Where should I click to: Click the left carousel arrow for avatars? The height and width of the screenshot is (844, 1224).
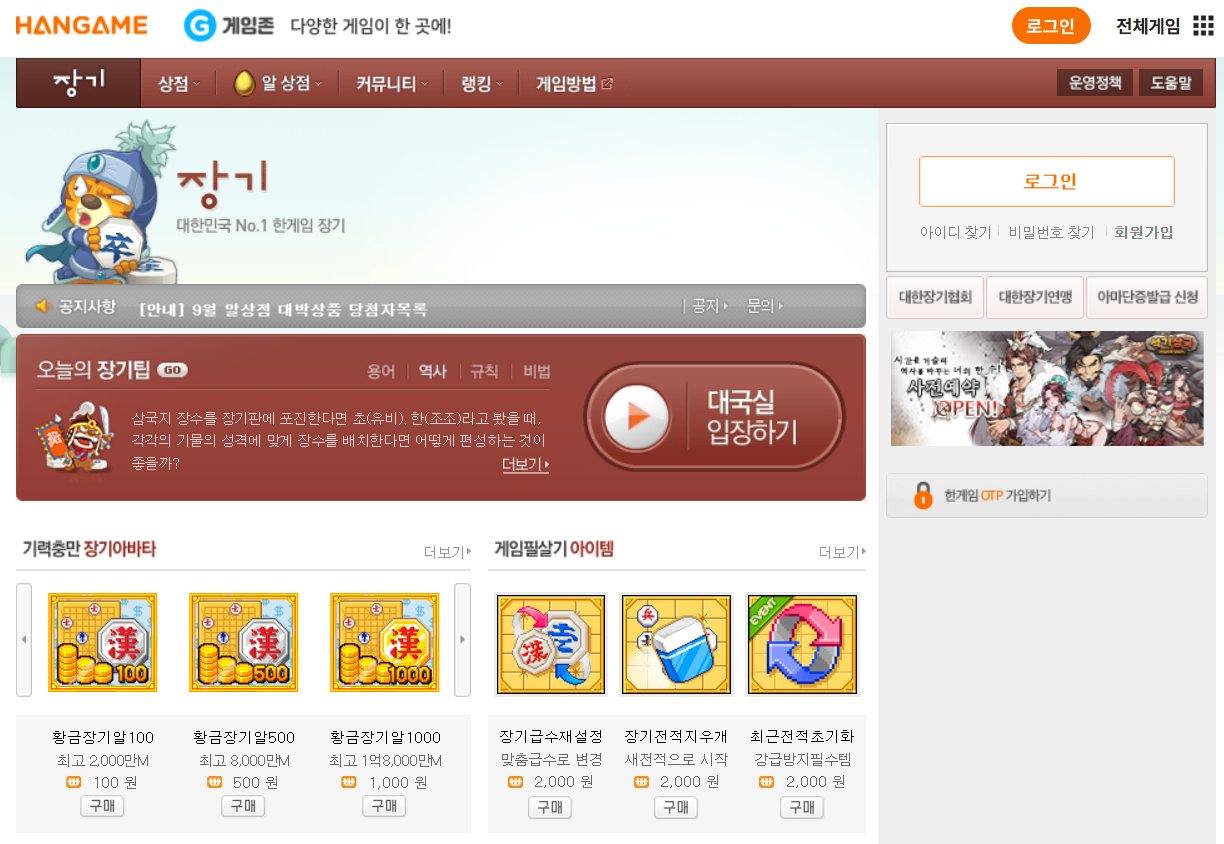[x=24, y=640]
